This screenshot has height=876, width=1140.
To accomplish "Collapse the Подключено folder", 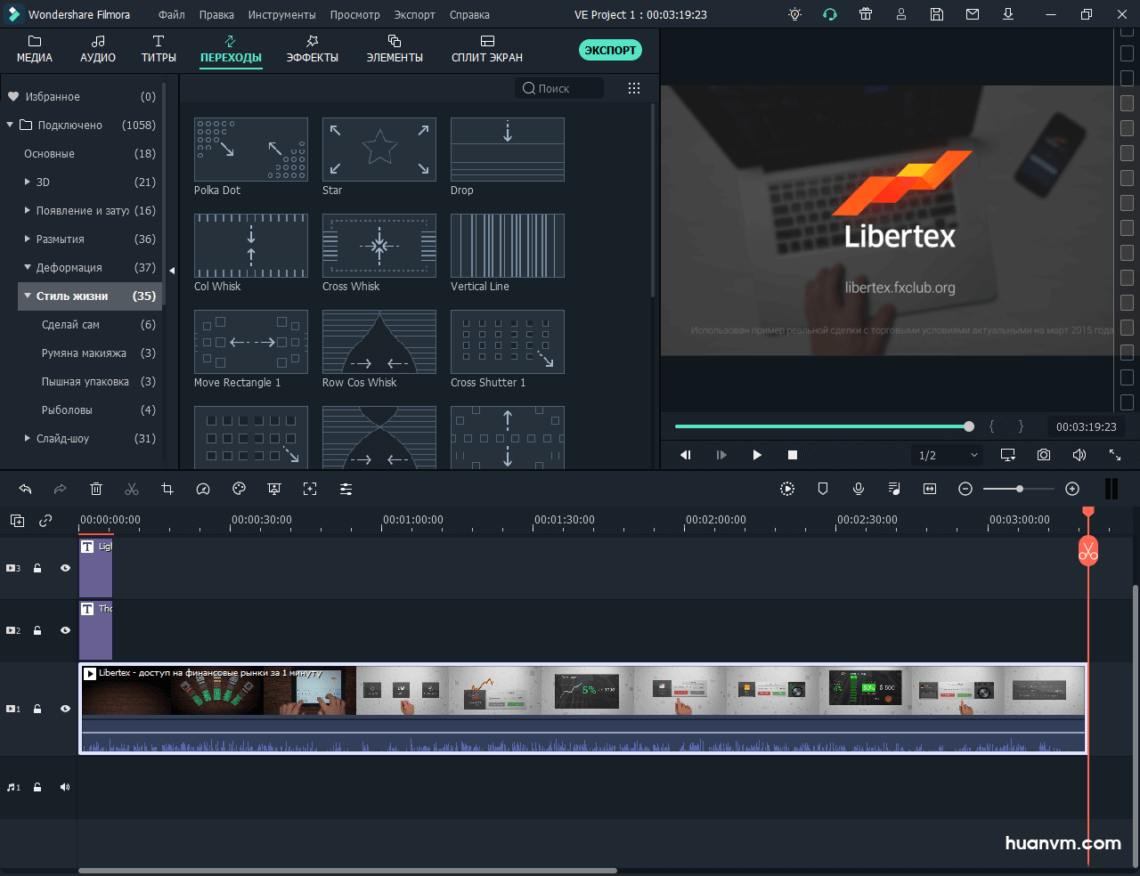I will point(9,125).
